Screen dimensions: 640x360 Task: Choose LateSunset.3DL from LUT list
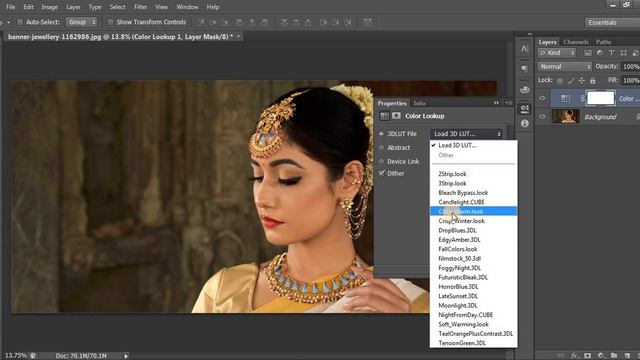pos(473,296)
